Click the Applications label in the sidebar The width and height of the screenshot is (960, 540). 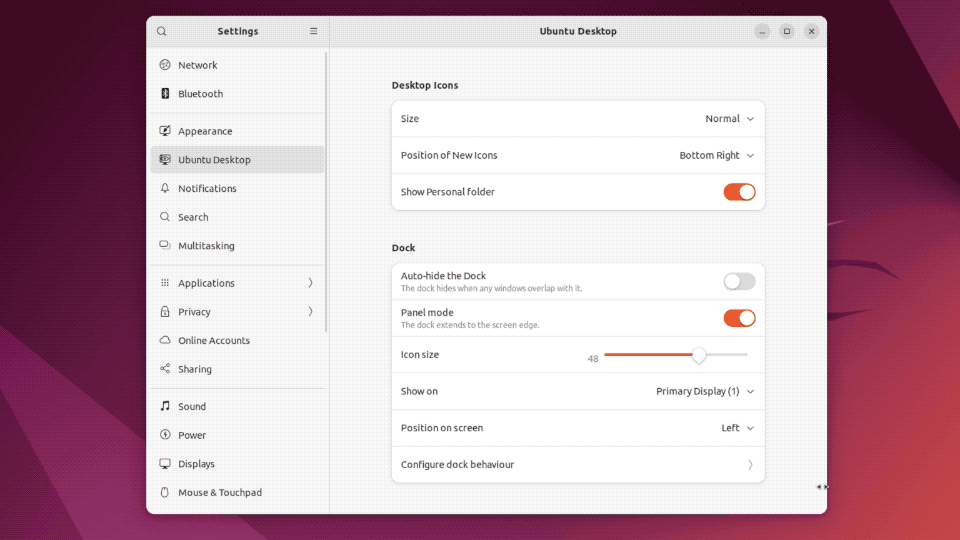click(x=206, y=283)
